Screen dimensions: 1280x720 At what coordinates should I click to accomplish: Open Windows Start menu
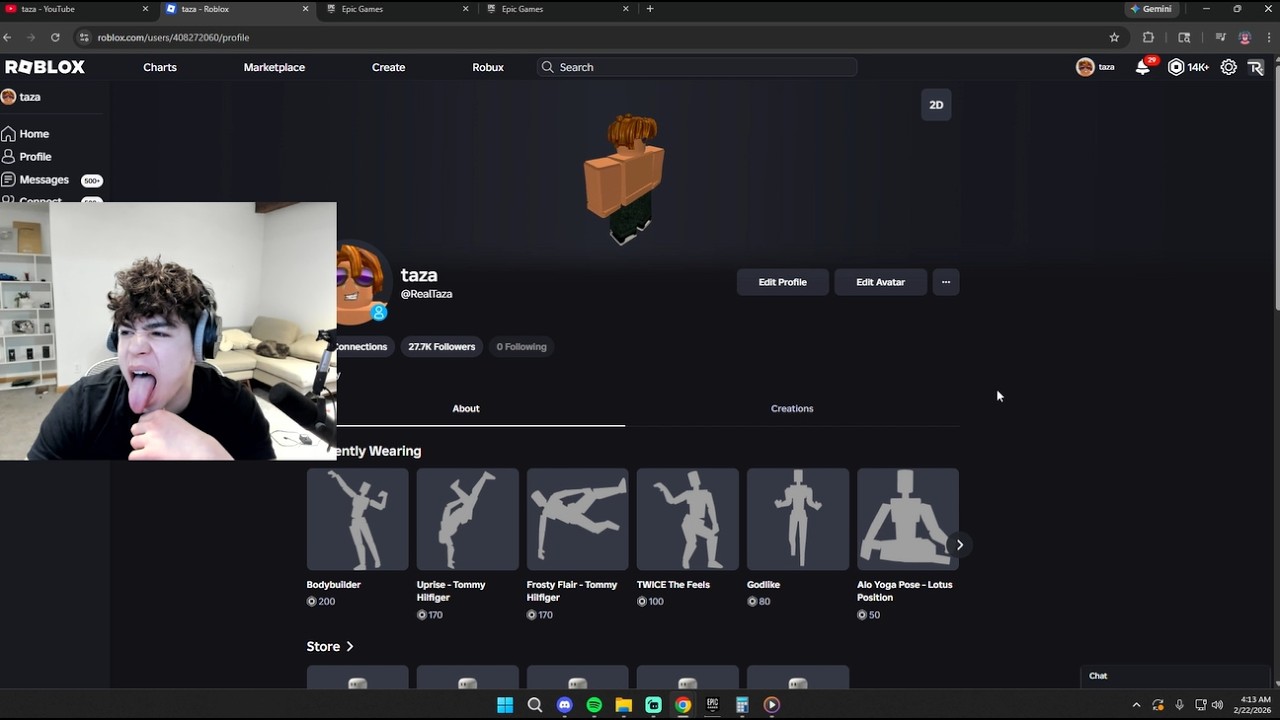point(505,705)
